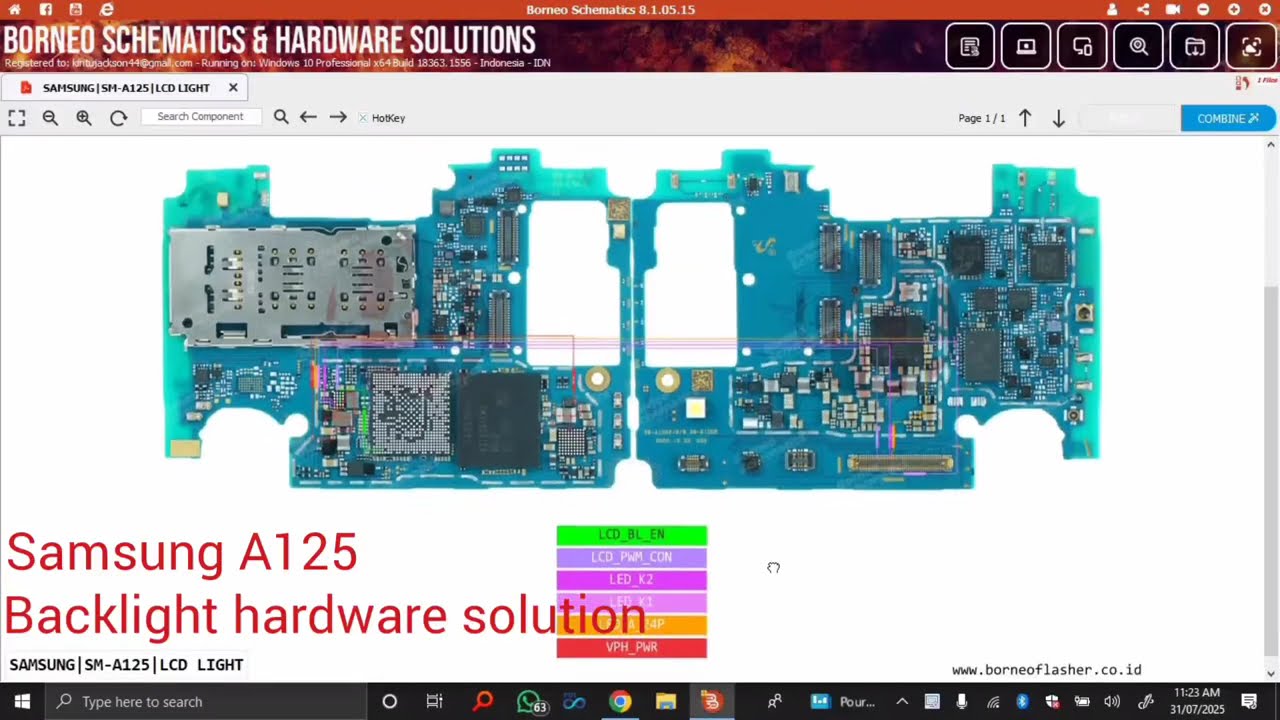The image size is (1280, 720).
Task: Open the YouTube icon in title bar
Action: [76, 9]
